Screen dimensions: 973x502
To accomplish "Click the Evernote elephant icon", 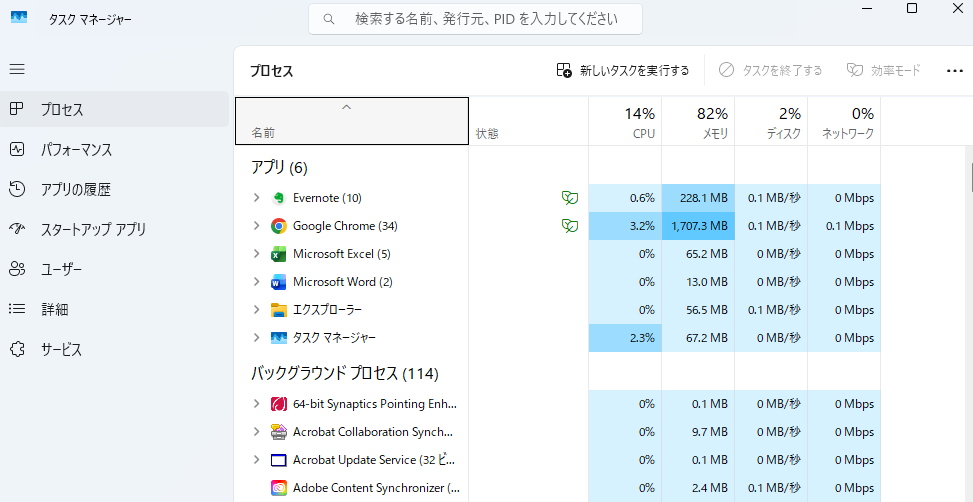I will coord(279,198).
